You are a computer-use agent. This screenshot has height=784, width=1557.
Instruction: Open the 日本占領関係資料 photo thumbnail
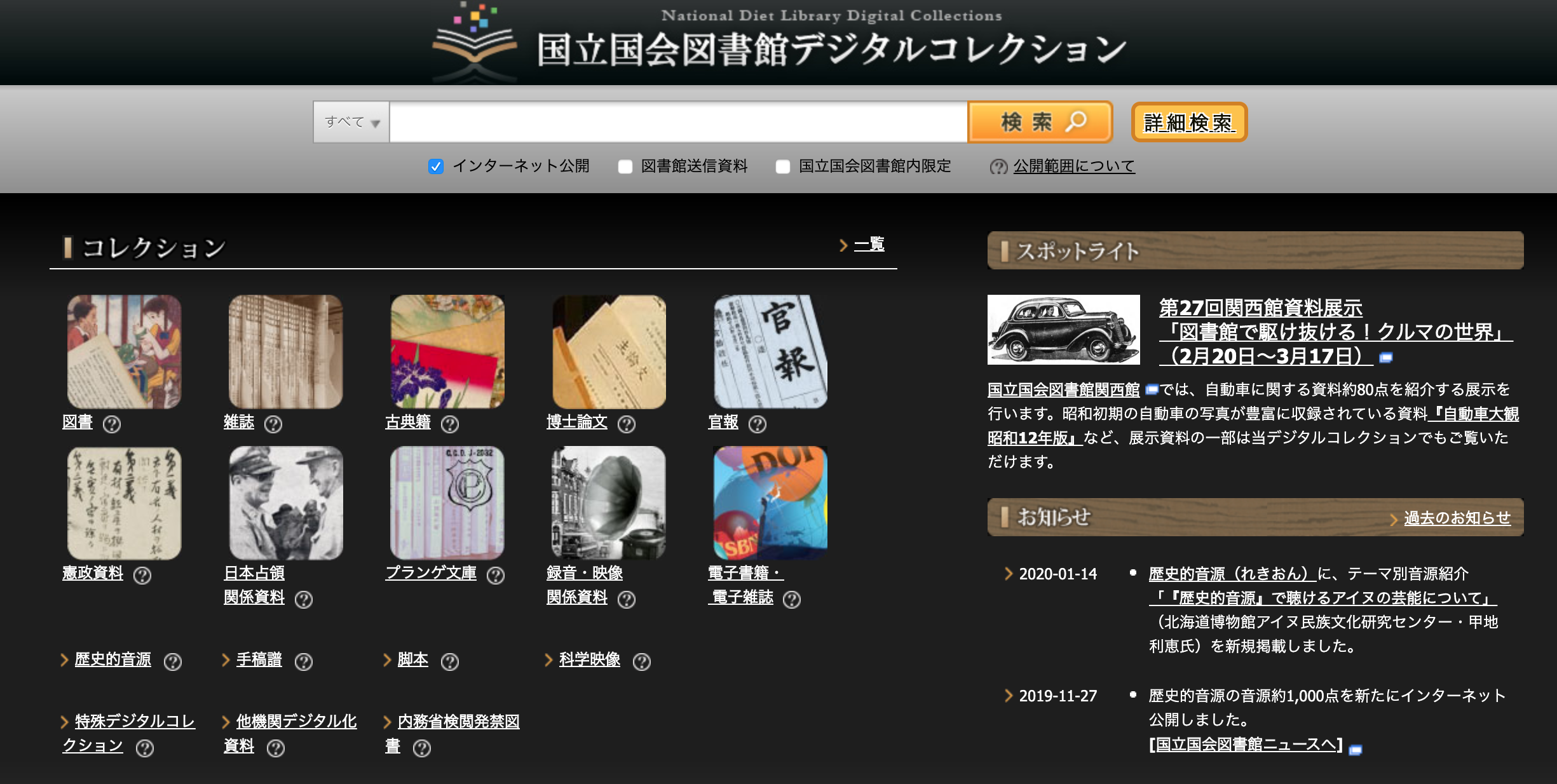point(286,503)
